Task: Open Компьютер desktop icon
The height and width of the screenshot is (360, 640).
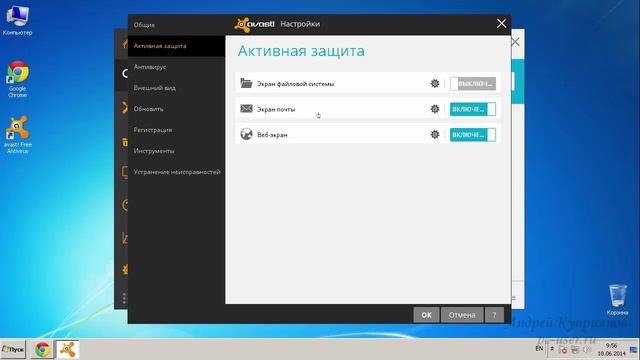Action: [17, 20]
